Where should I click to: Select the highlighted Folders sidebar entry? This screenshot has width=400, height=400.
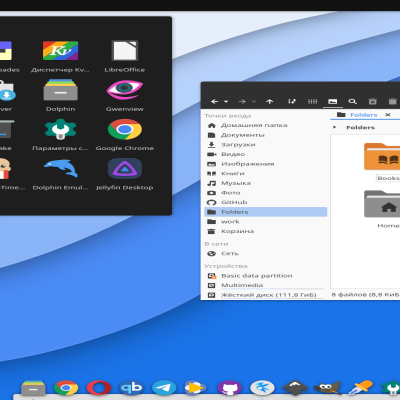tap(265, 212)
